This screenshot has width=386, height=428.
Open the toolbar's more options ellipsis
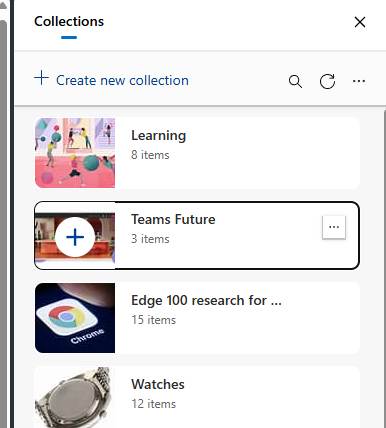[359, 81]
